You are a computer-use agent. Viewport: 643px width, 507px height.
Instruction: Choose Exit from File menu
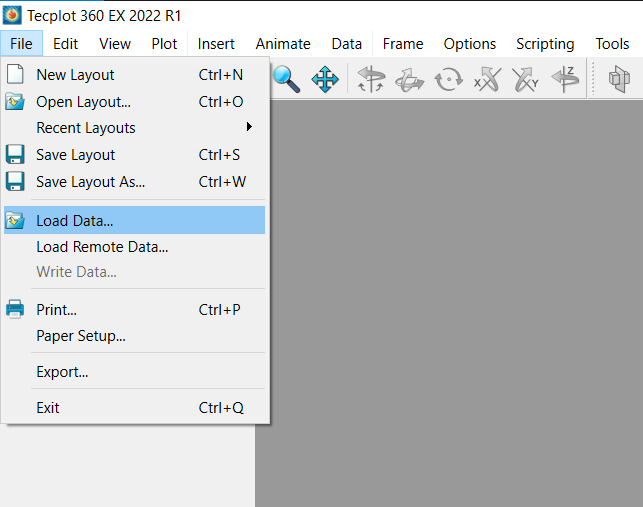[135, 408]
